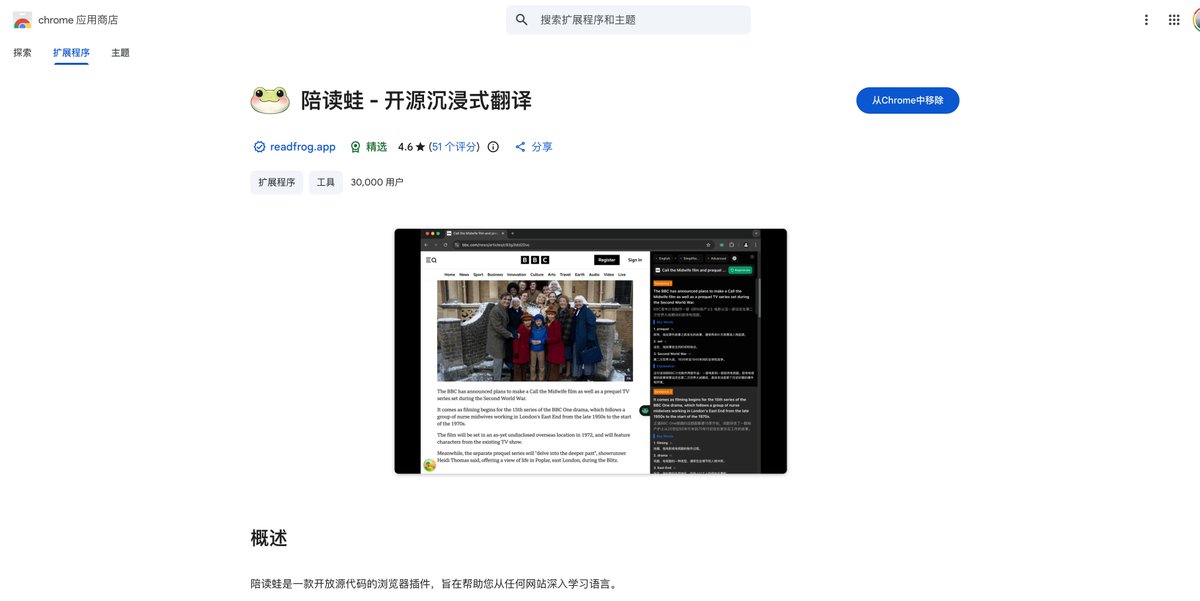Click the 概述 section heading
The height and width of the screenshot is (601, 1200).
tap(269, 538)
